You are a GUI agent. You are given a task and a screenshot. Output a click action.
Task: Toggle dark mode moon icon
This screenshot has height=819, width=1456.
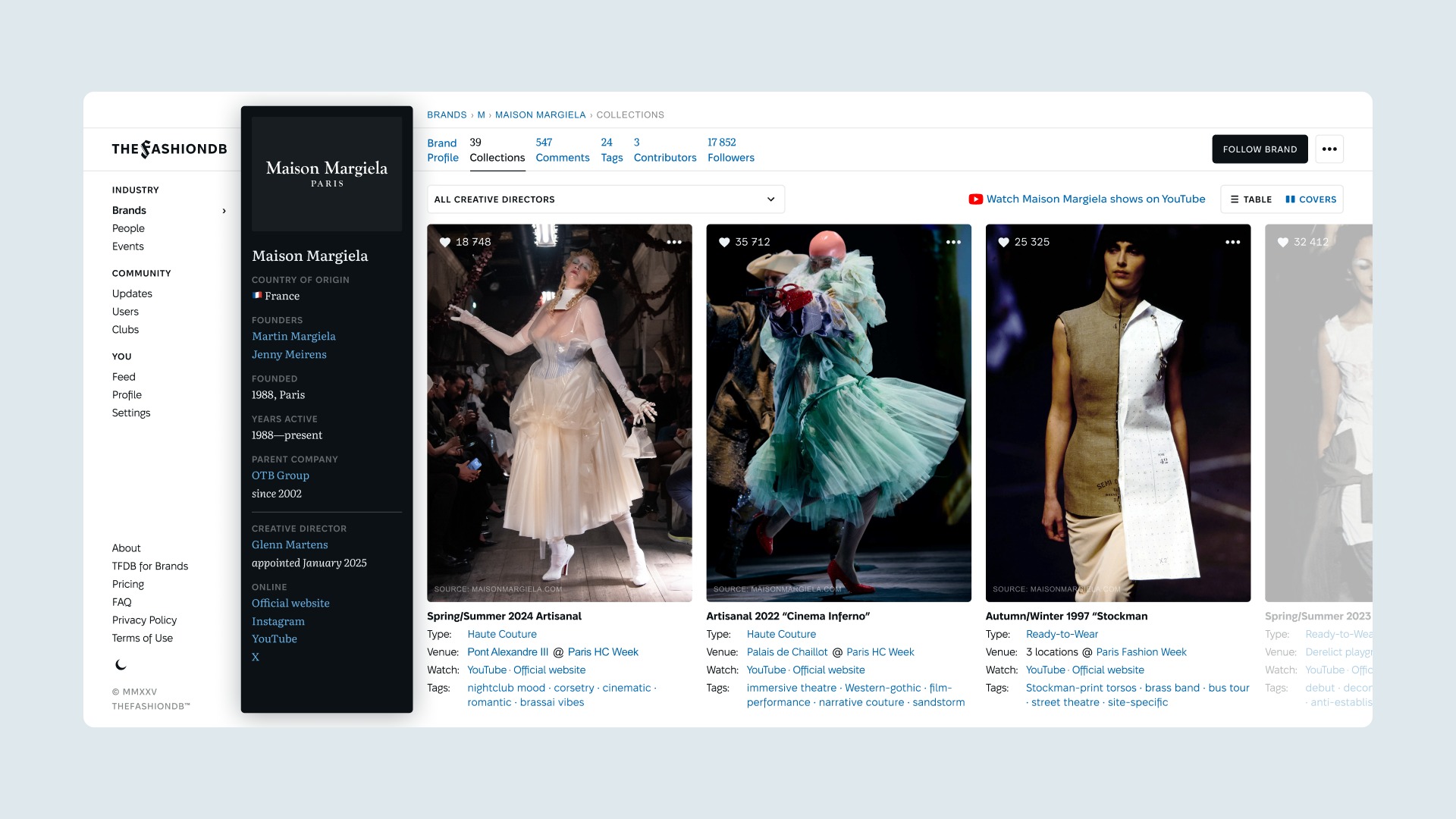[121, 665]
